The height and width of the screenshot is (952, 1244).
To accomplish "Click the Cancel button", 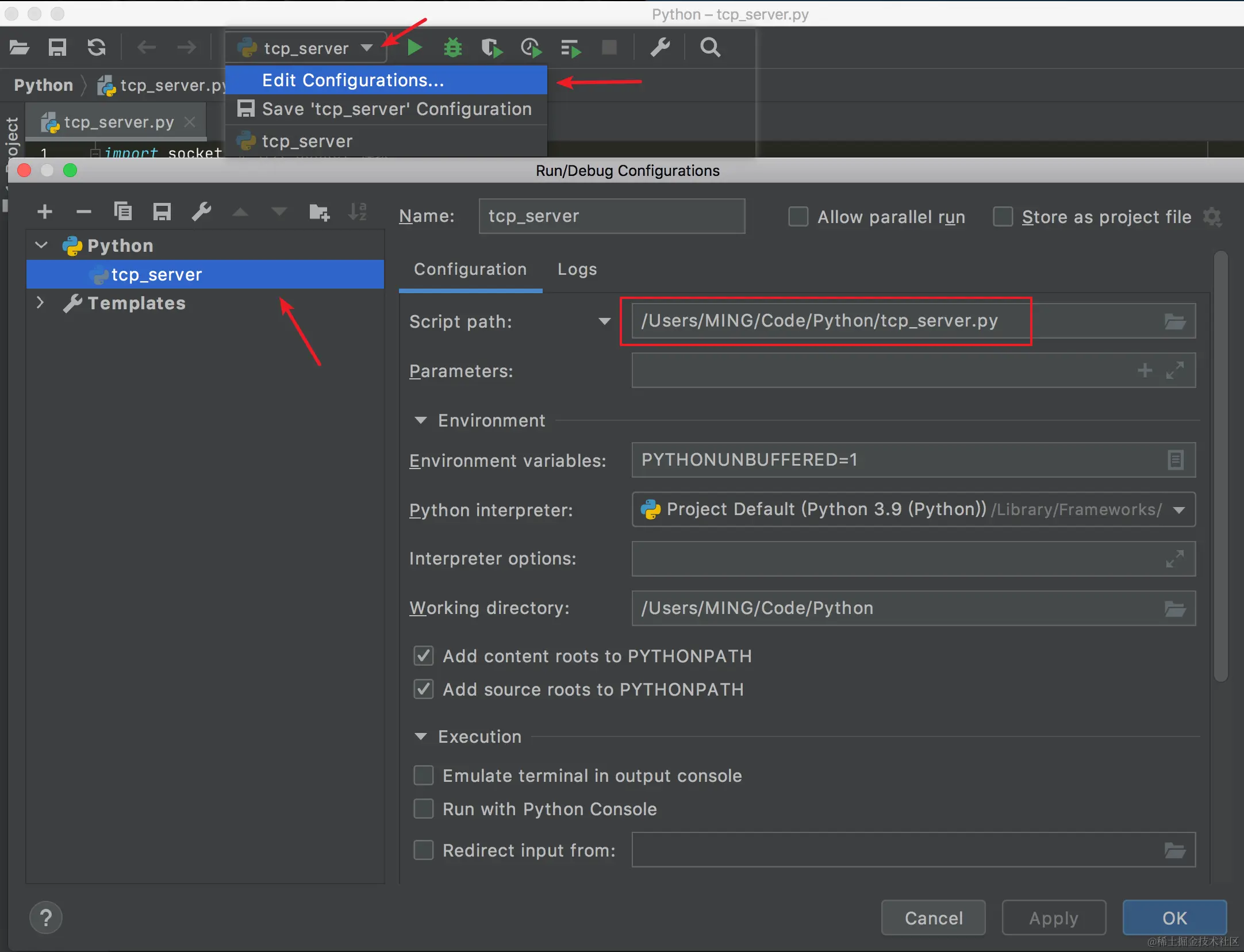I will click(x=933, y=918).
